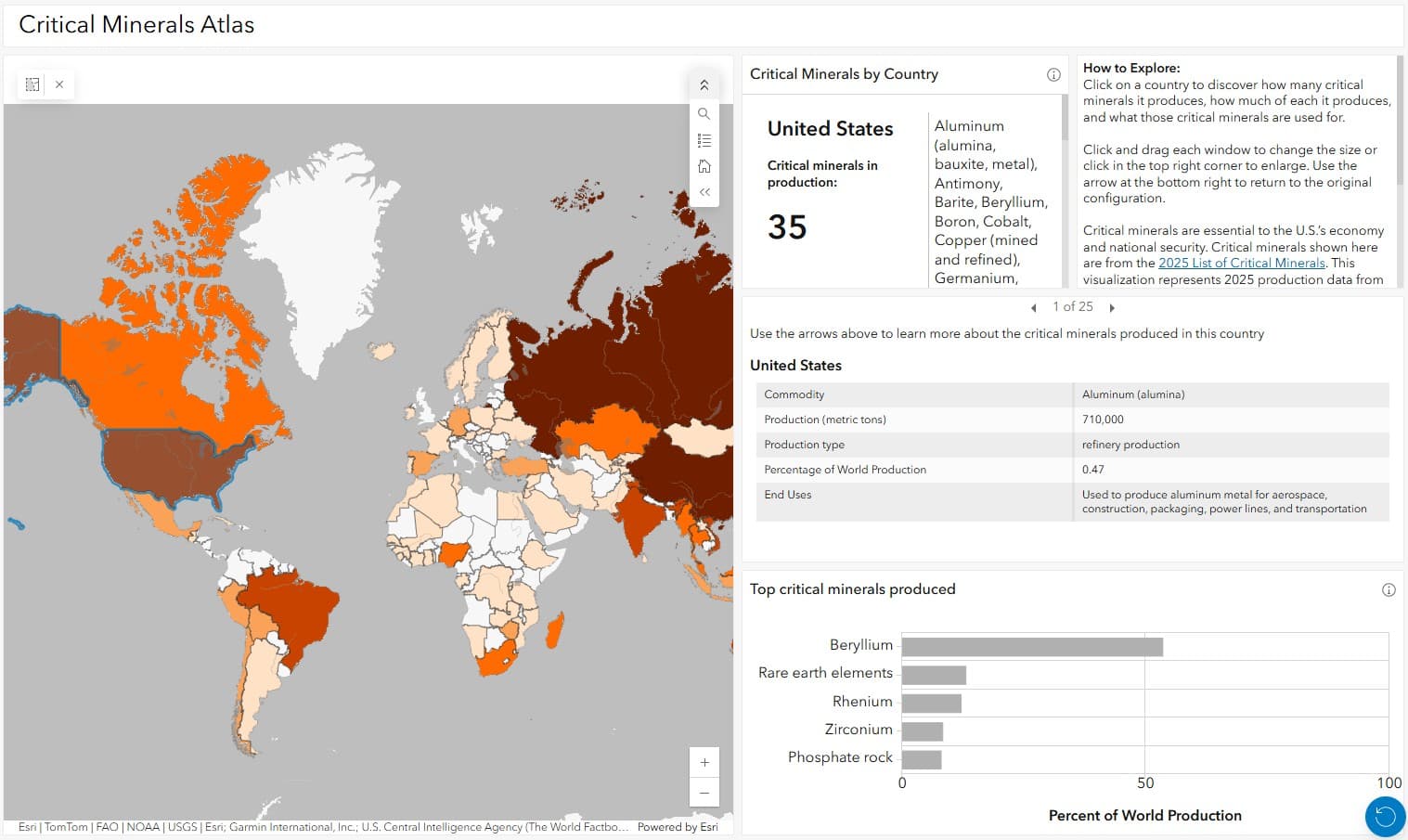Collapse map toolbar with double-left chevron
This screenshot has width=1408, height=840.
tap(704, 192)
